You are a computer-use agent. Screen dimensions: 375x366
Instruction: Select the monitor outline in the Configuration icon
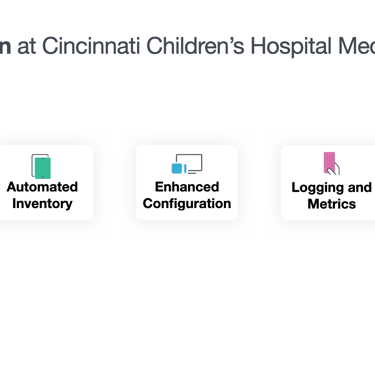pos(190,163)
